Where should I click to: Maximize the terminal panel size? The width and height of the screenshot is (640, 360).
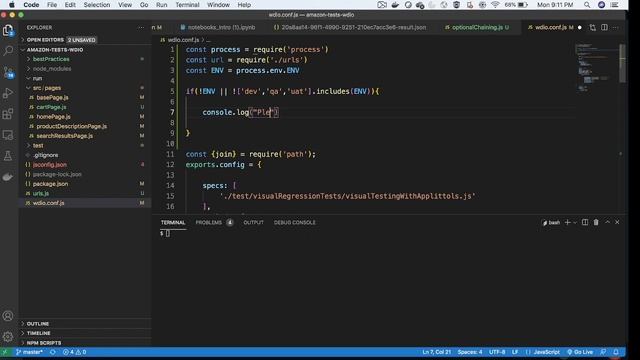(607, 222)
